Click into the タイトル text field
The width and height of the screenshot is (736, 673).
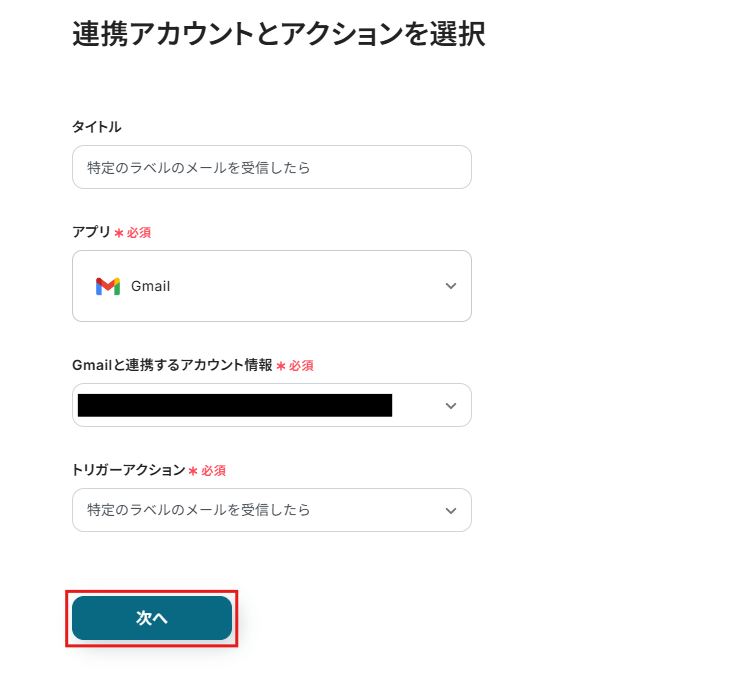(271, 167)
